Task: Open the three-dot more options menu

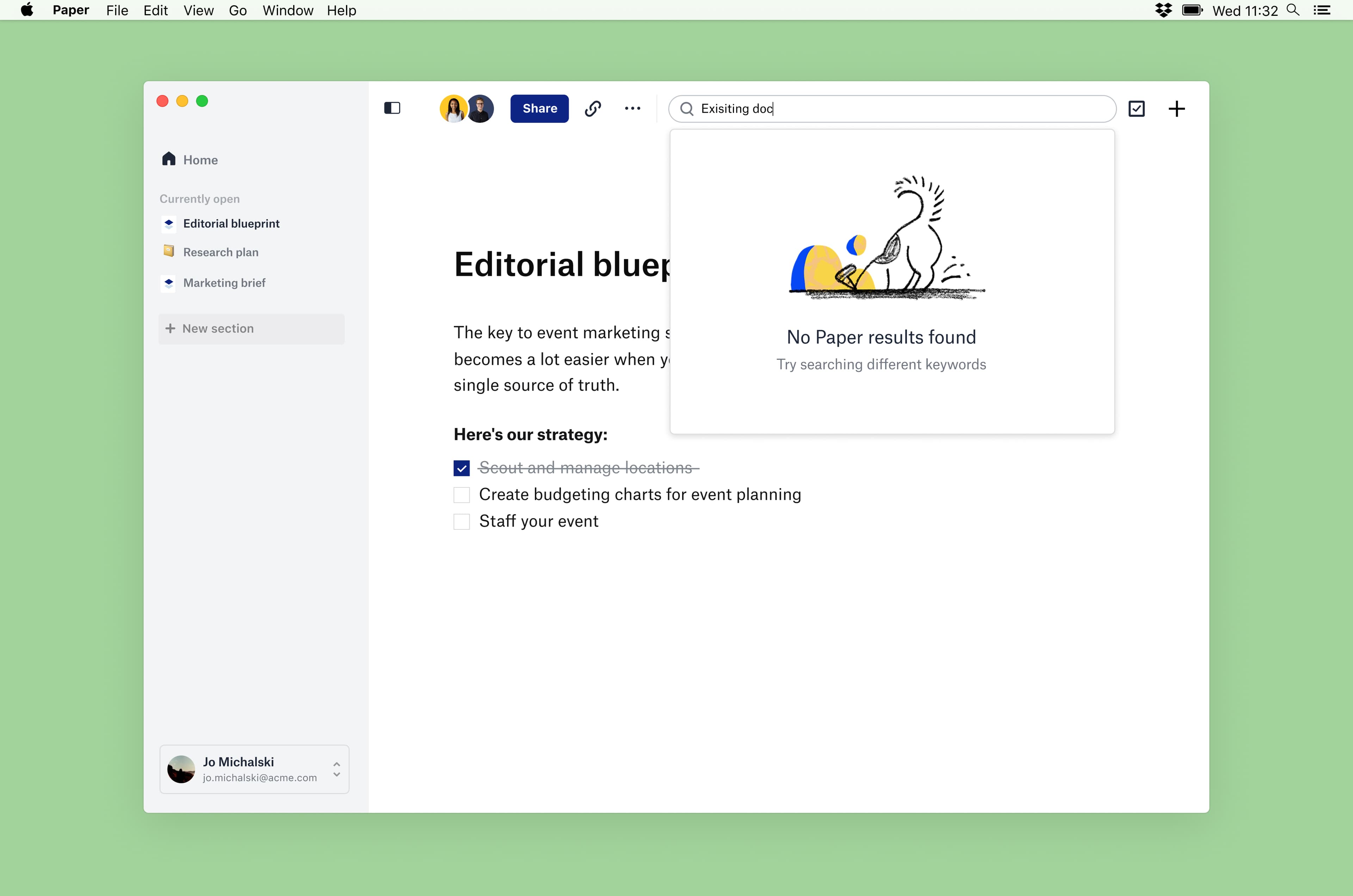Action: [x=632, y=108]
